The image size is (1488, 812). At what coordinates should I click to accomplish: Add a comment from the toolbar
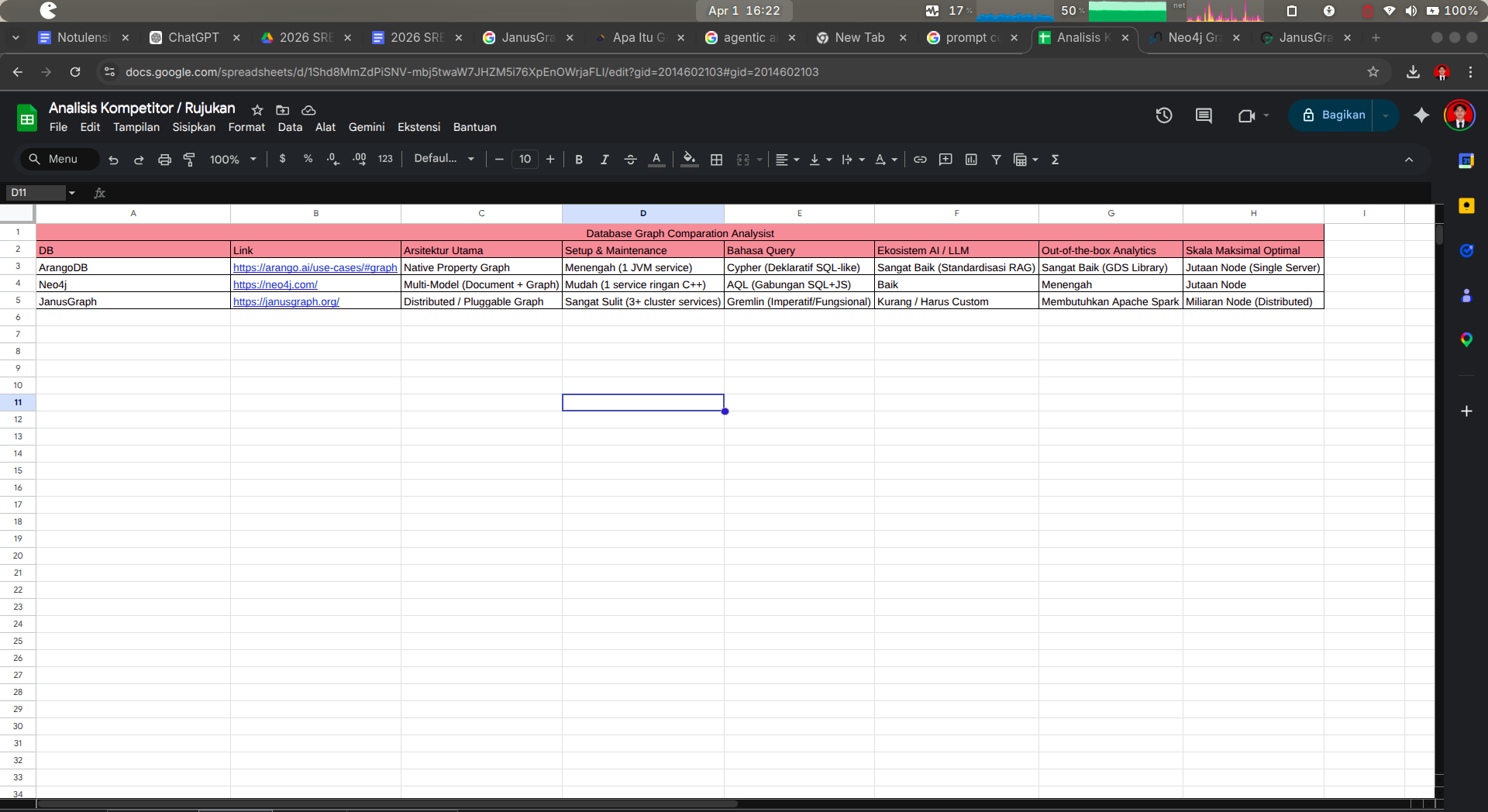pos(945,160)
